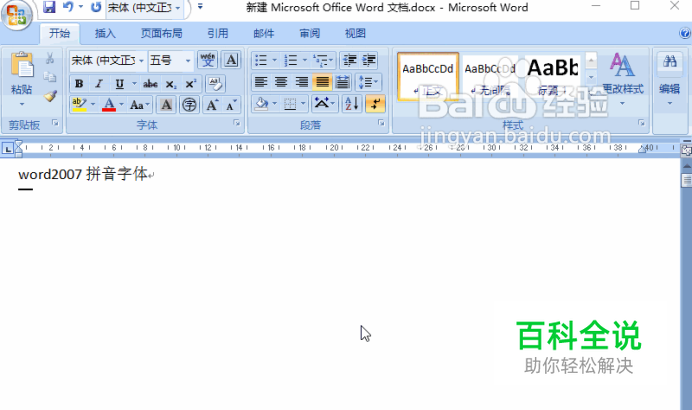Open the phonetic guide (wén 文) tool
This screenshot has height=410, width=692.
click(207, 60)
